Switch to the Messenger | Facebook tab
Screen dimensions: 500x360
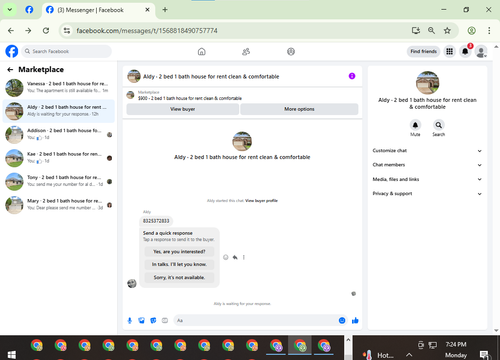pyautogui.click(x=98, y=10)
